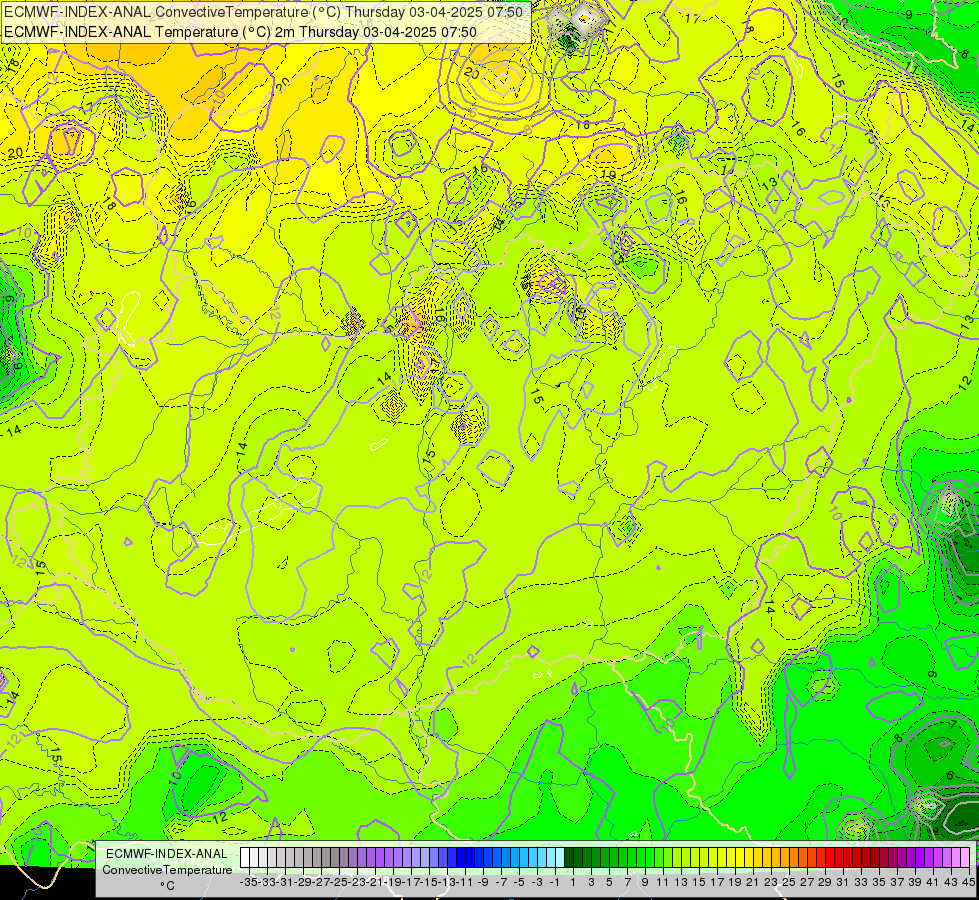Image resolution: width=979 pixels, height=900 pixels.
Task: Click the '°C' unit label in legend
Action: click(167, 885)
